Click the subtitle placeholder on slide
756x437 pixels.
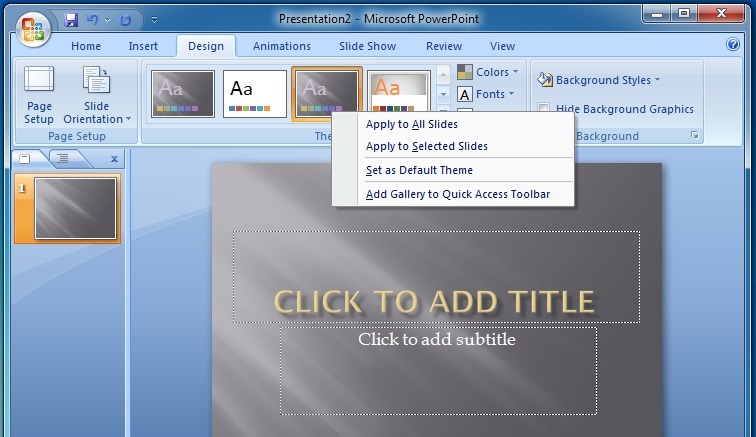pos(438,371)
